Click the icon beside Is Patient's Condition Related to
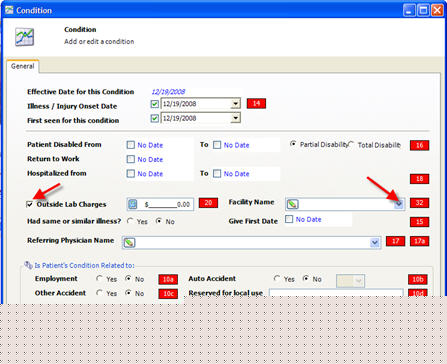447x364 pixels. click(x=29, y=265)
